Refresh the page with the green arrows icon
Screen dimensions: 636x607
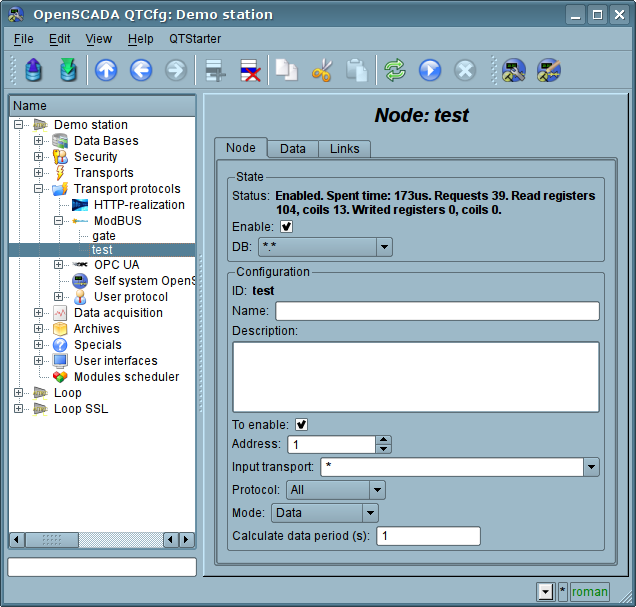pyautogui.click(x=395, y=70)
